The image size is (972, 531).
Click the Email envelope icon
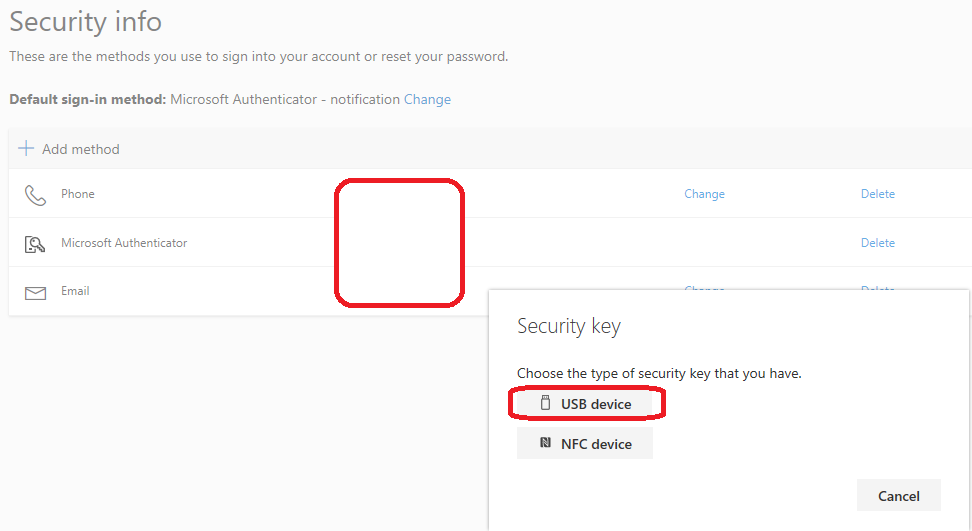pyautogui.click(x=35, y=292)
